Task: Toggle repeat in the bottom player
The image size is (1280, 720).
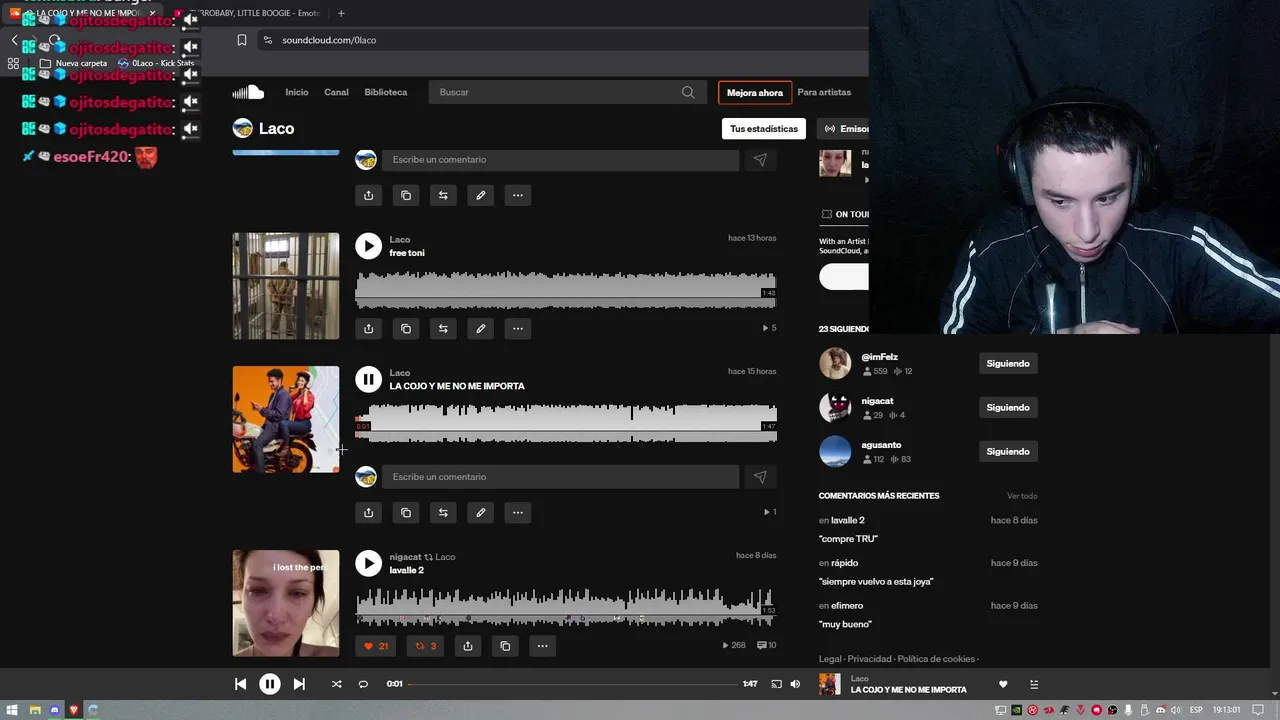Action: pyautogui.click(x=363, y=684)
